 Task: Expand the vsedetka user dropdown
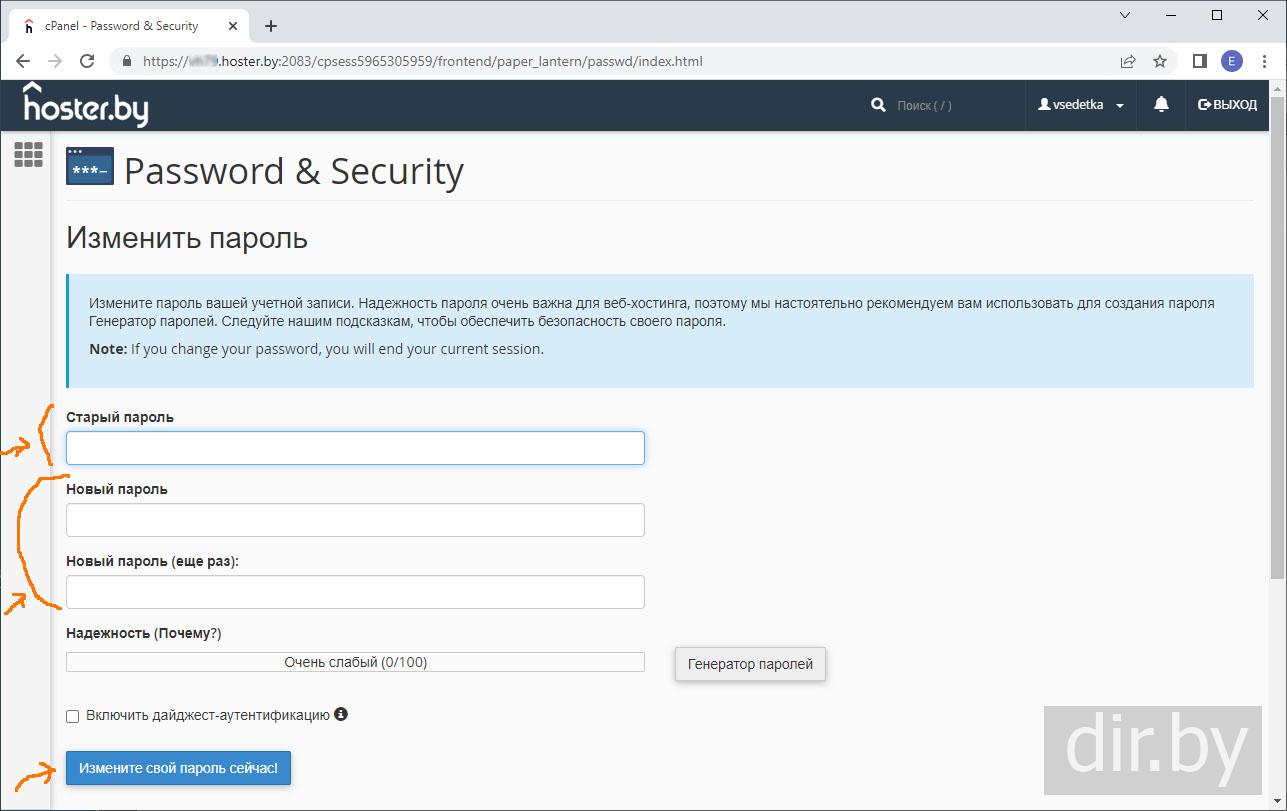[x=1081, y=105]
